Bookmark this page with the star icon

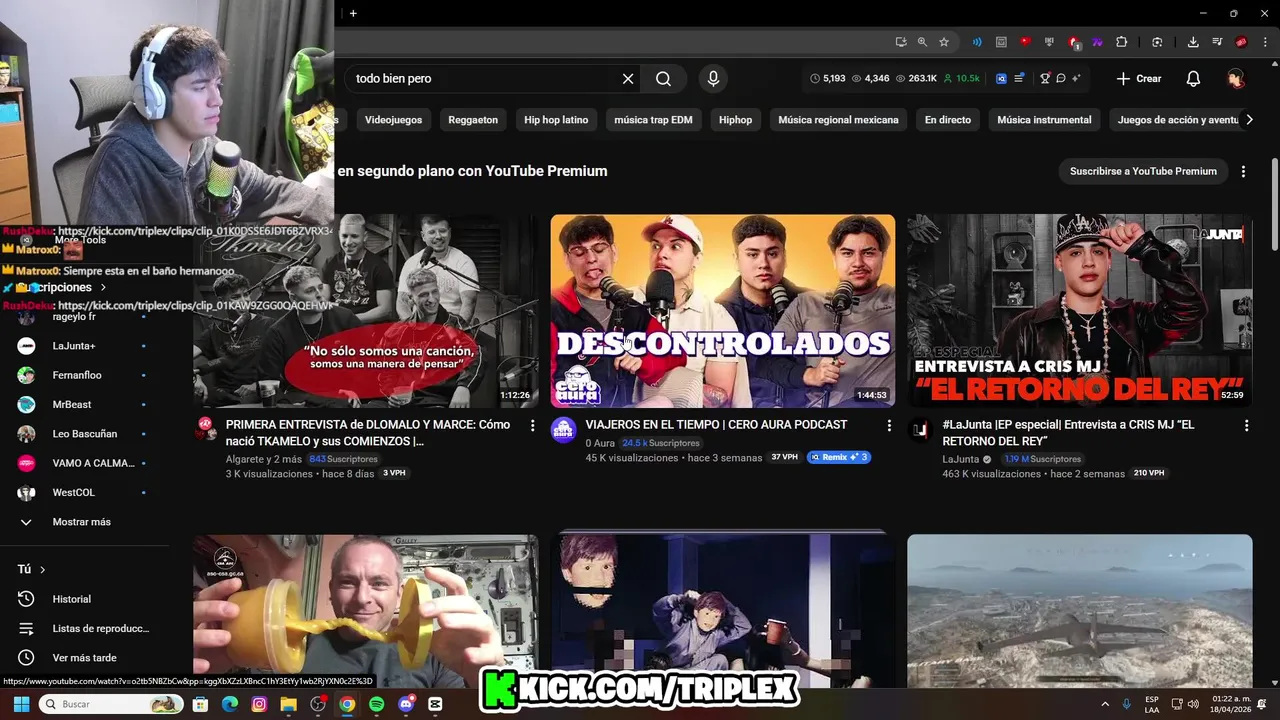(944, 42)
